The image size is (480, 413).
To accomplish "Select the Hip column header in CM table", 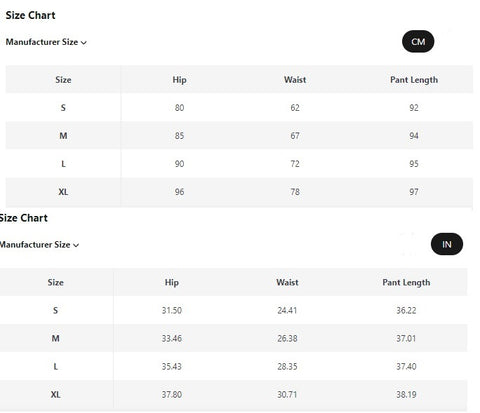I will [179, 80].
